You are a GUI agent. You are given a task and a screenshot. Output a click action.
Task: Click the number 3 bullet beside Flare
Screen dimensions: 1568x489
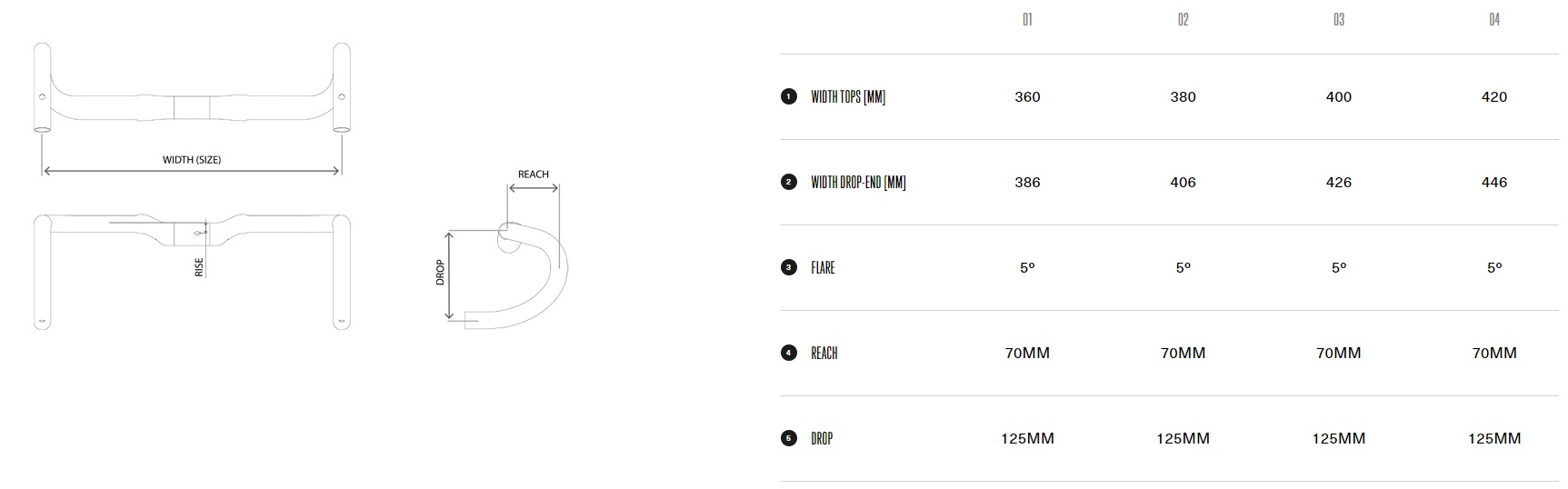point(788,267)
